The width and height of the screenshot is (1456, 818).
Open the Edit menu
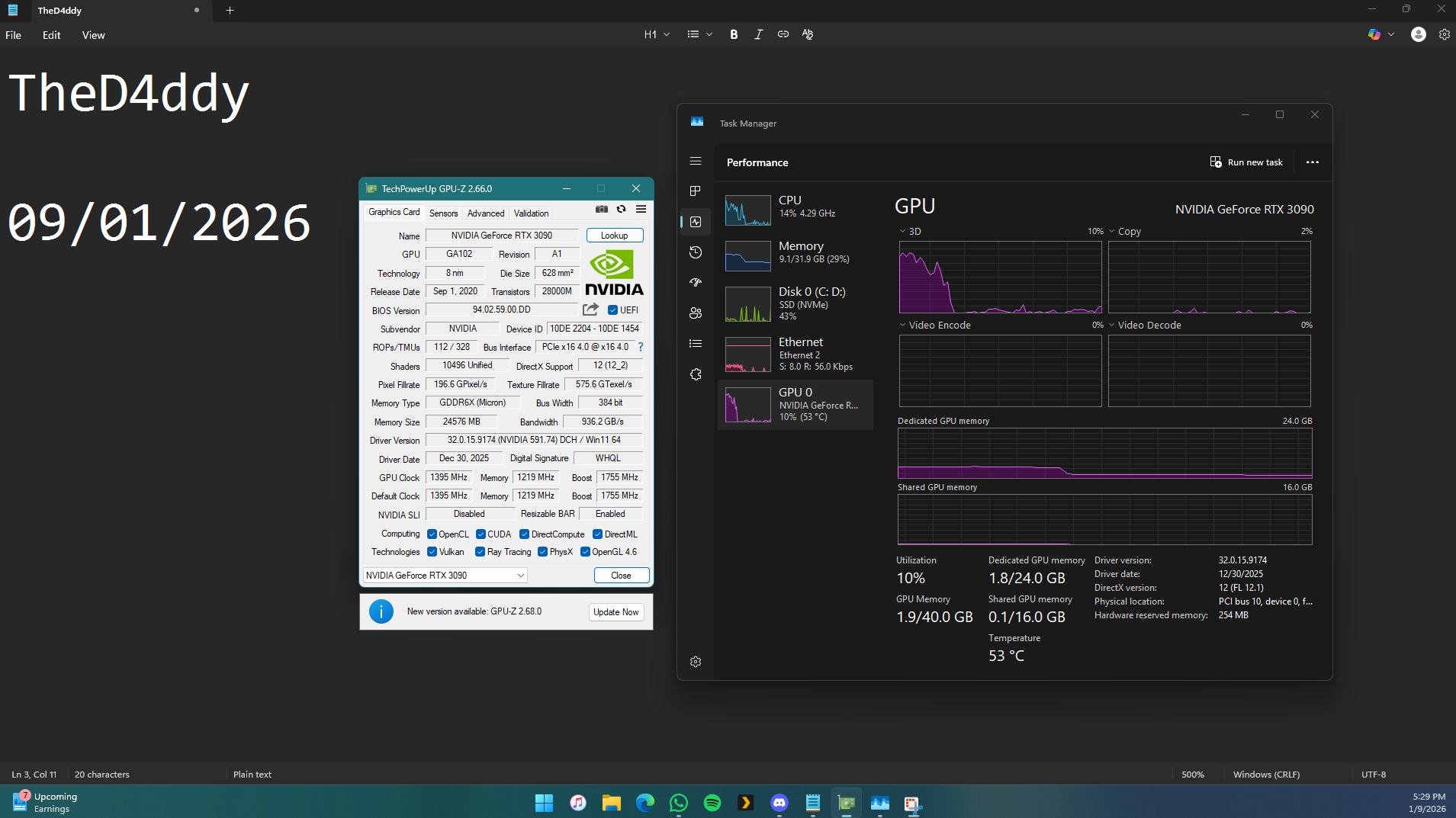pos(51,35)
